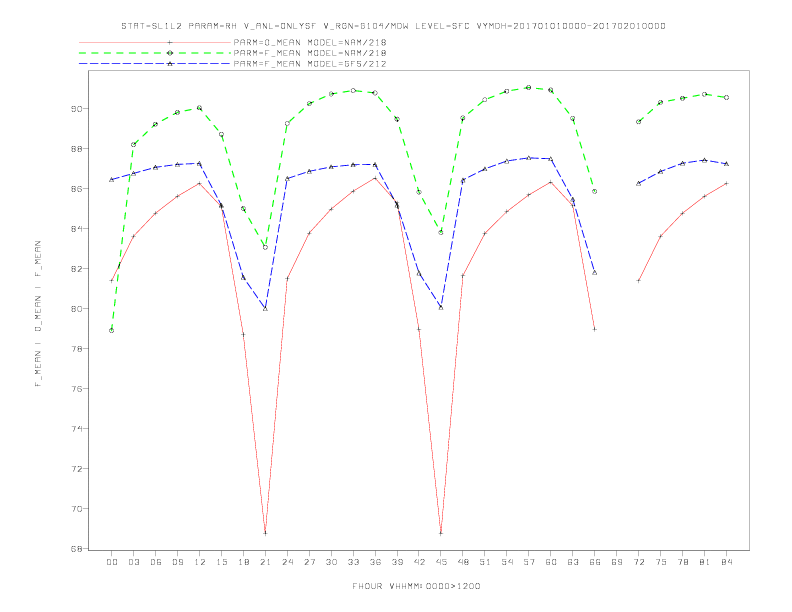Click legend text PARM=O_MEAN MODEL=NAM/218

coord(310,42)
